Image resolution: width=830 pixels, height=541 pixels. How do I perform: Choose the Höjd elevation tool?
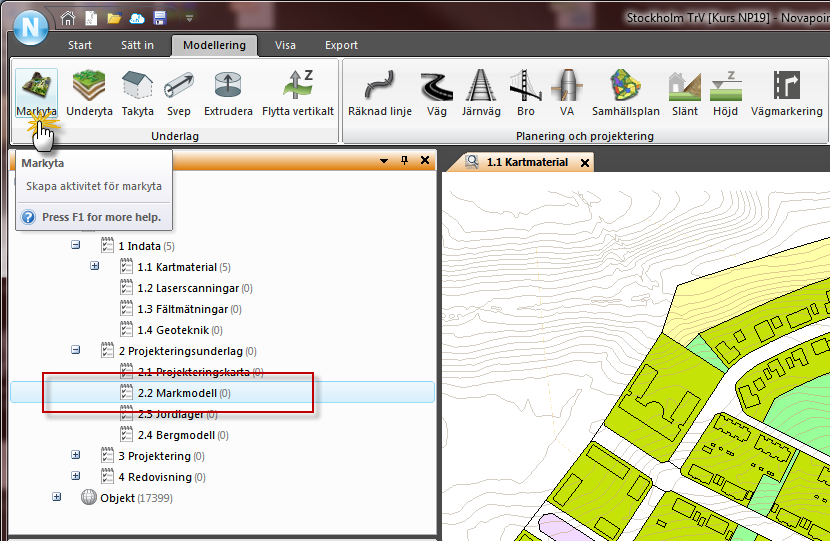coord(725,92)
